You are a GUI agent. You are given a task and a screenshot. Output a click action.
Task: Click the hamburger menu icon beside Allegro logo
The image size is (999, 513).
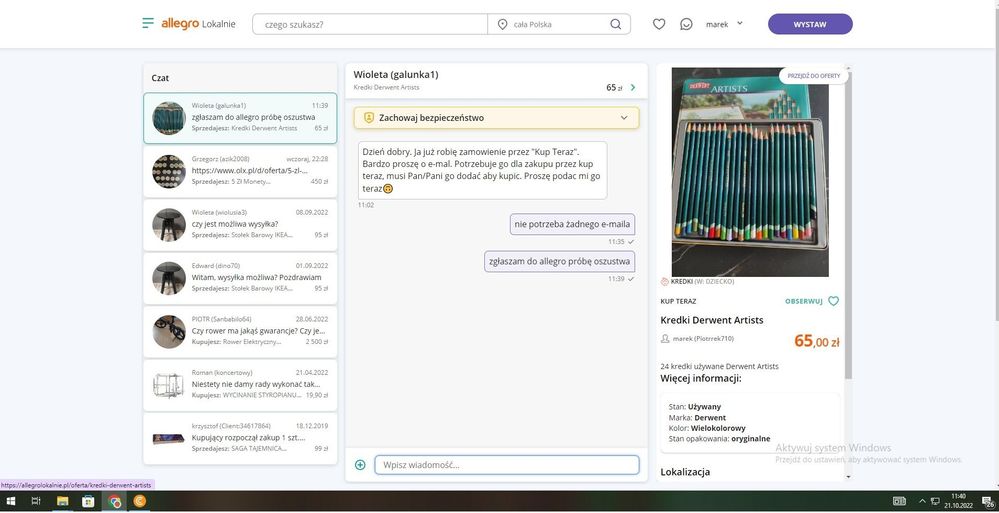point(148,24)
